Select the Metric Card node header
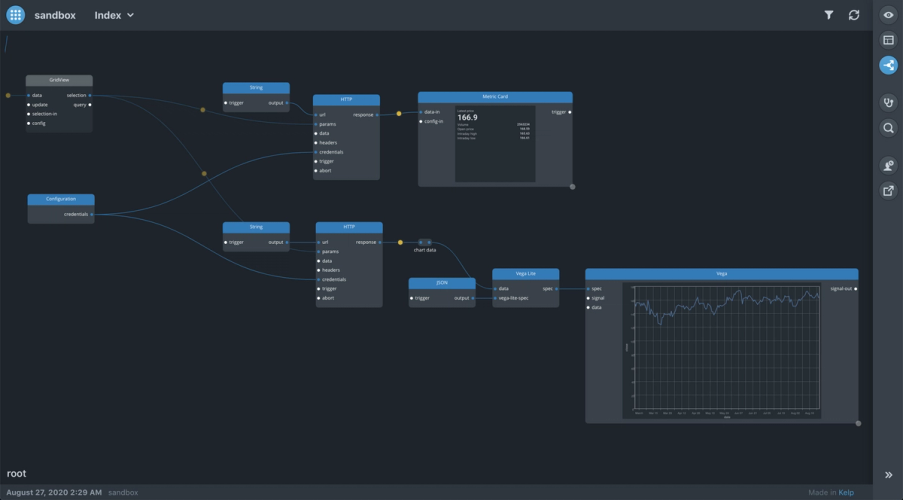This screenshot has width=903, height=500. tap(495, 97)
